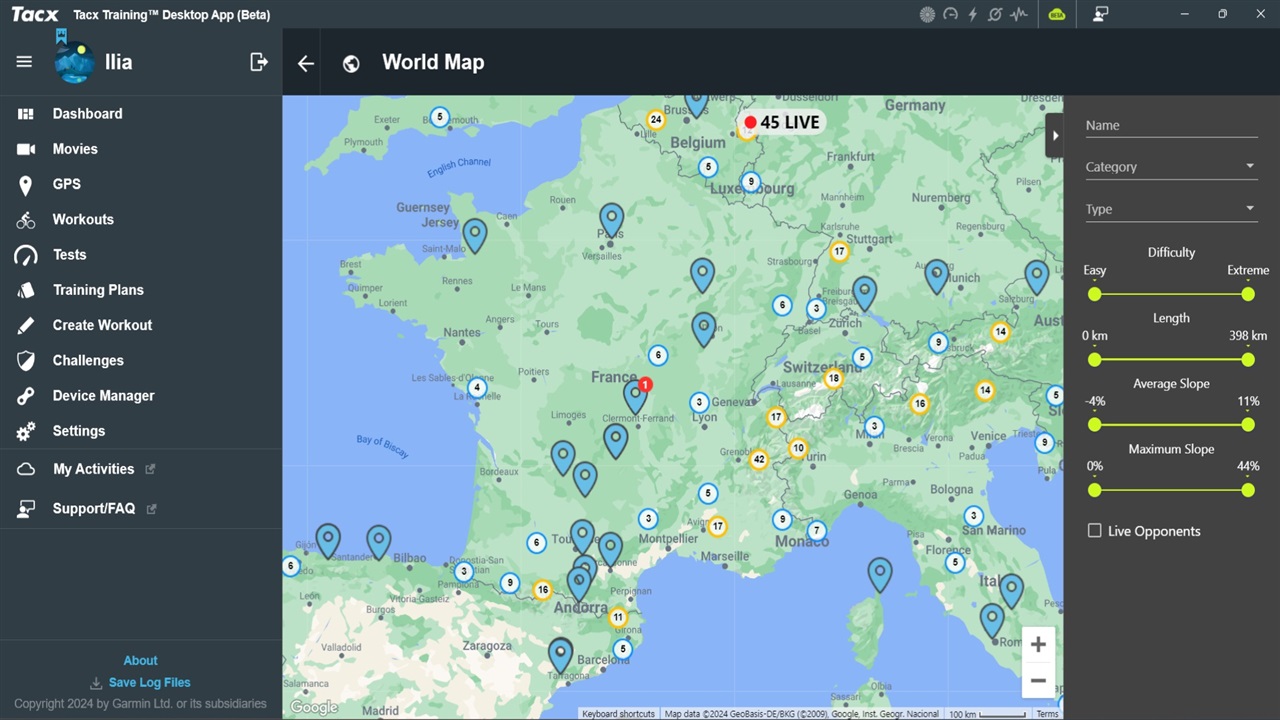Screen dimensions: 1280x720
Task: Click the Average Slope 11% handle
Action: [x=1248, y=425]
